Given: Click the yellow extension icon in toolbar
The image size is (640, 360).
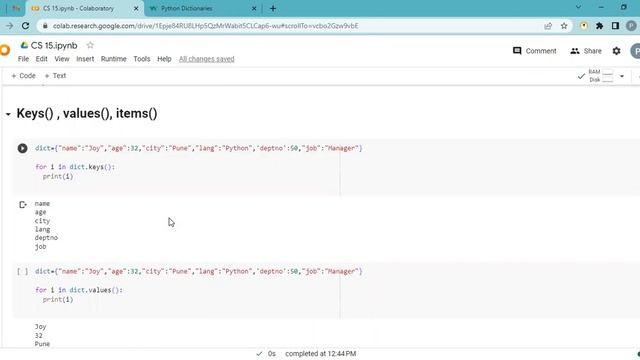Looking at the screenshot, I should coord(584,26).
